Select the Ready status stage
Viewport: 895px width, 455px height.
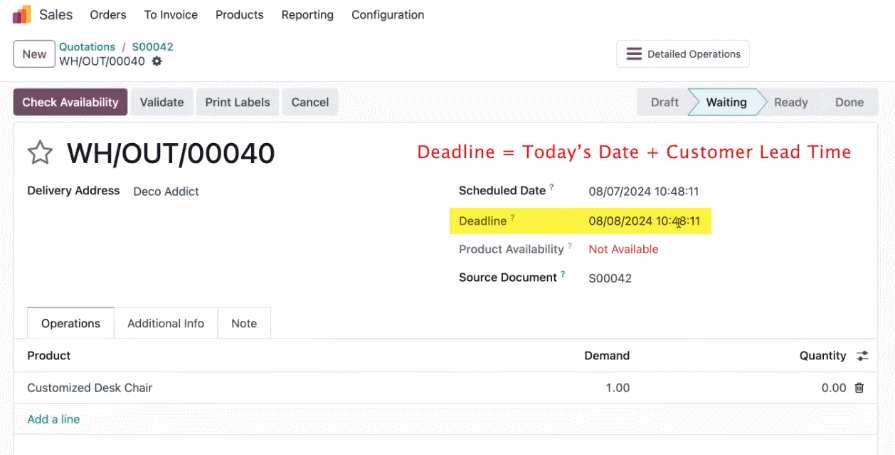791,102
